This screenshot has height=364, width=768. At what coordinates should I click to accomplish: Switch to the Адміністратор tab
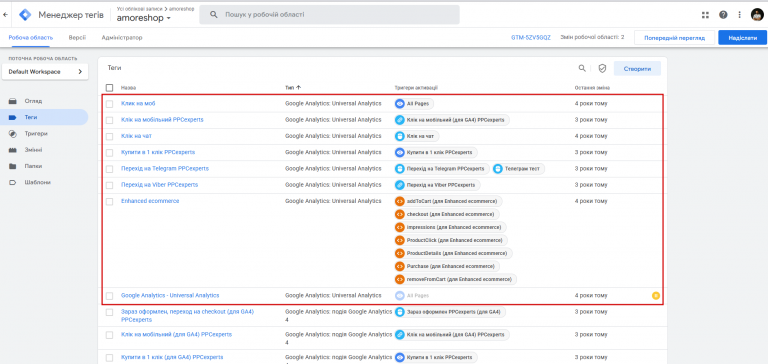(x=122, y=37)
